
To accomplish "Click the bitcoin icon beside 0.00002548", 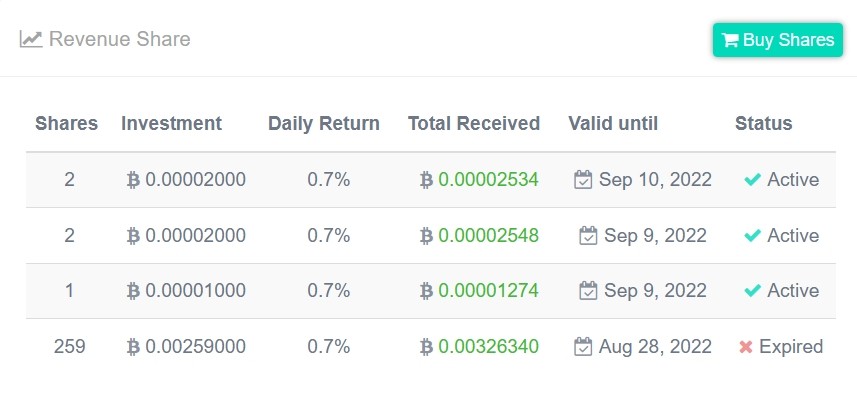I will 426,236.
